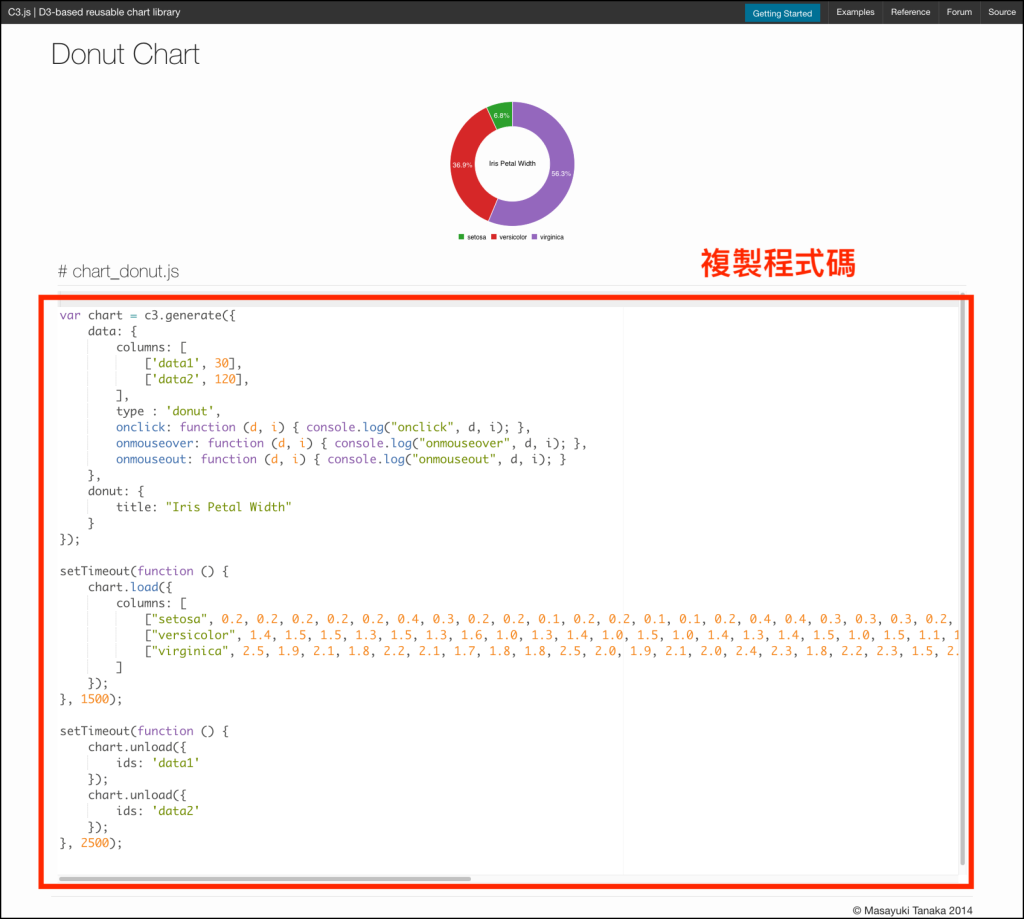Toggle setosa series via legend label
Screen dimensions: 1024x919
[x=476, y=237]
